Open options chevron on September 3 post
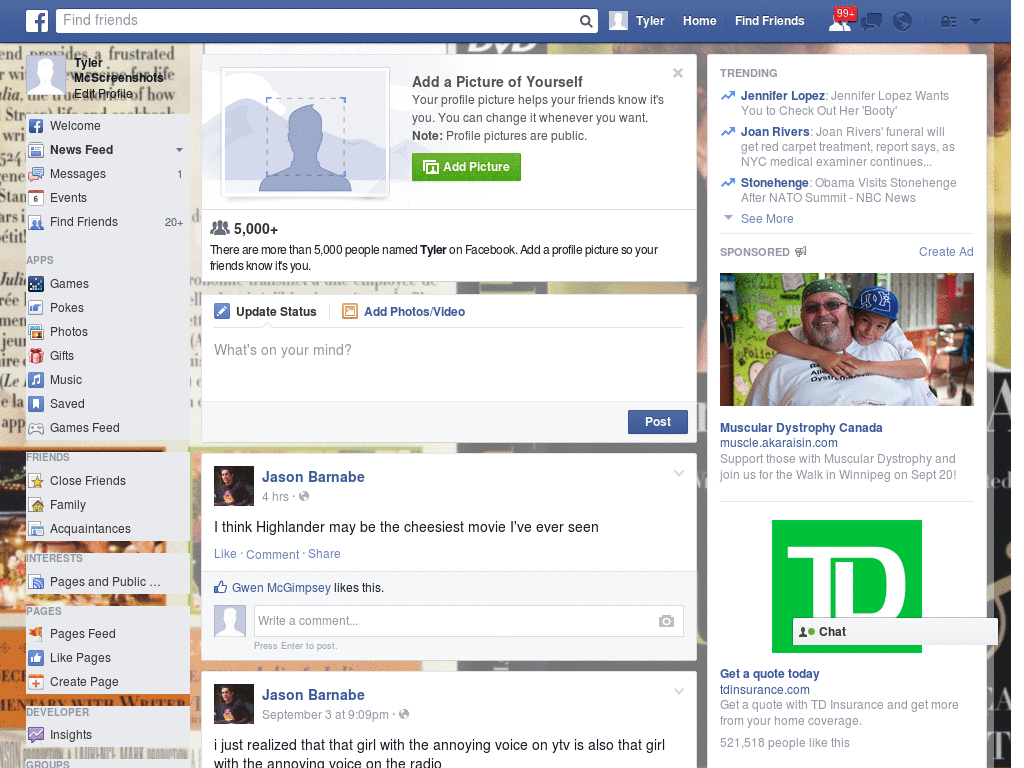This screenshot has width=1024, height=768. point(679,691)
